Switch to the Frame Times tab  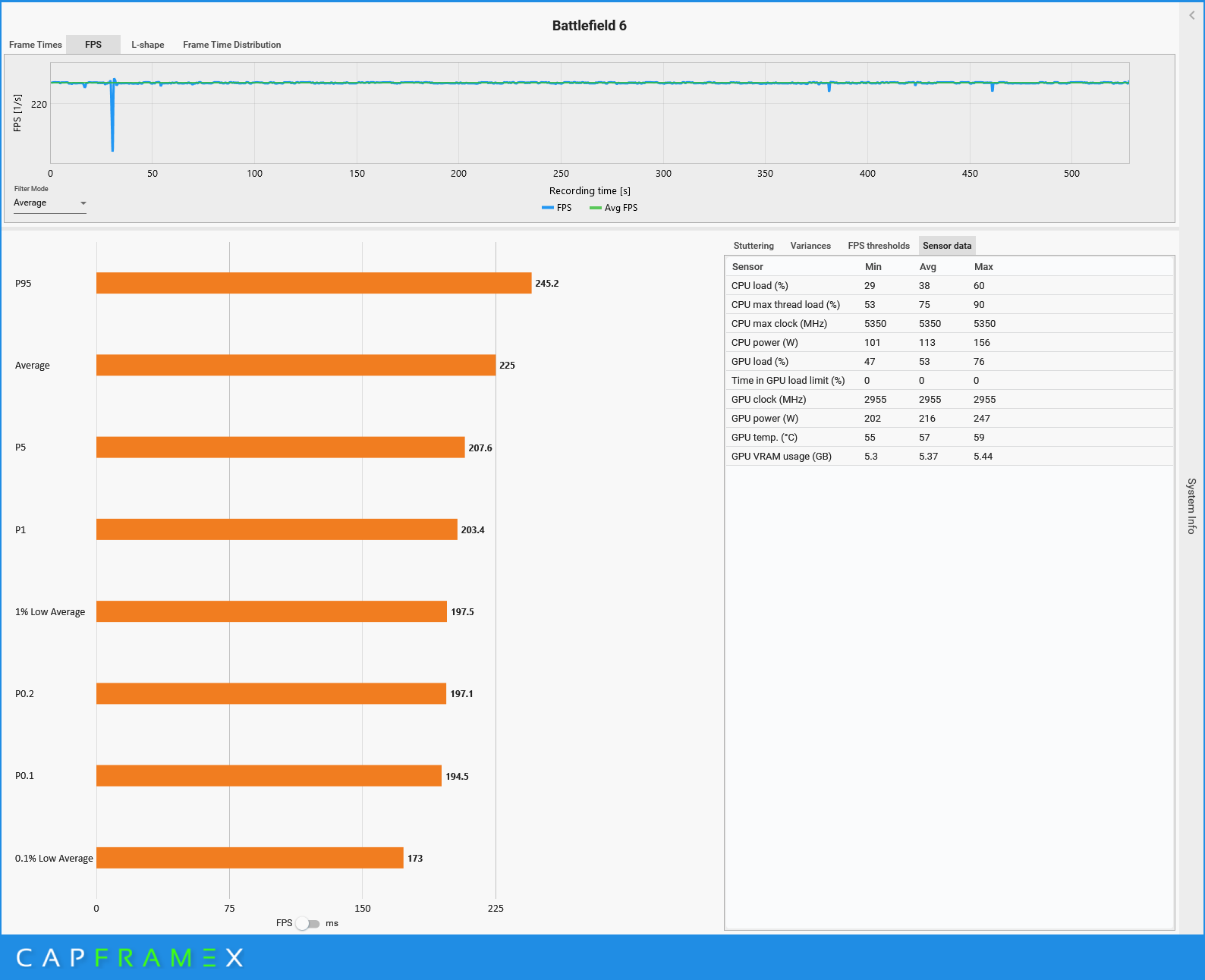pyautogui.click(x=36, y=45)
